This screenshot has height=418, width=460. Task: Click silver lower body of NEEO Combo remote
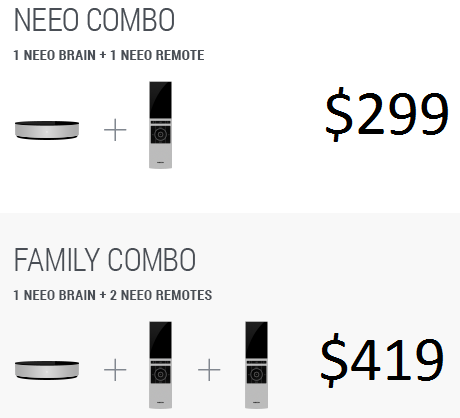160,155
